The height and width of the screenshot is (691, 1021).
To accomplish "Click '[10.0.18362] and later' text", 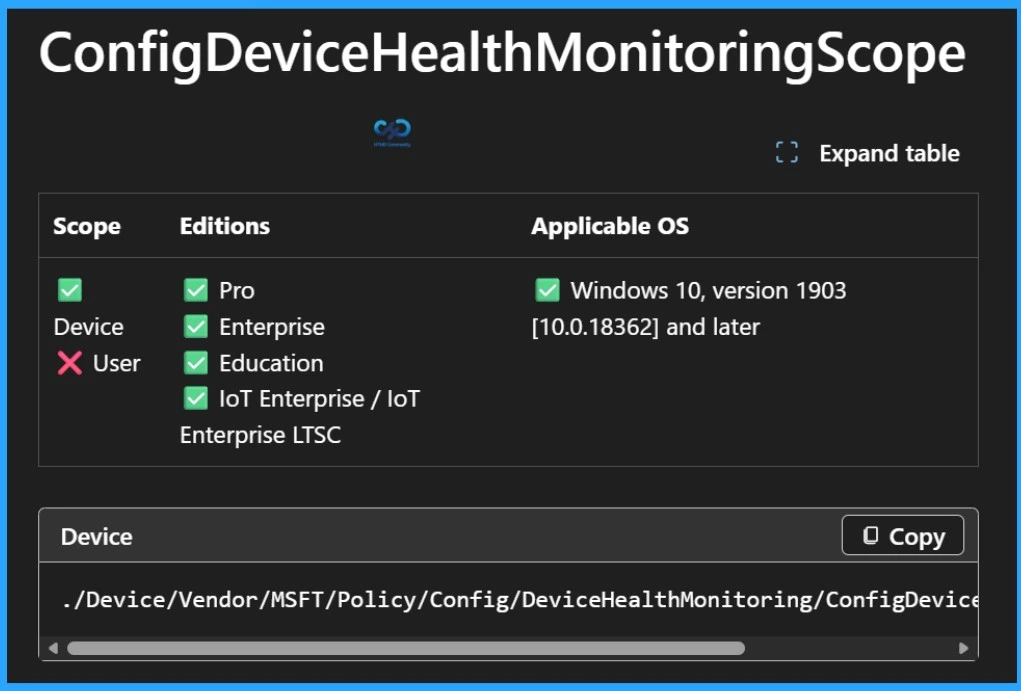I will point(646,327).
